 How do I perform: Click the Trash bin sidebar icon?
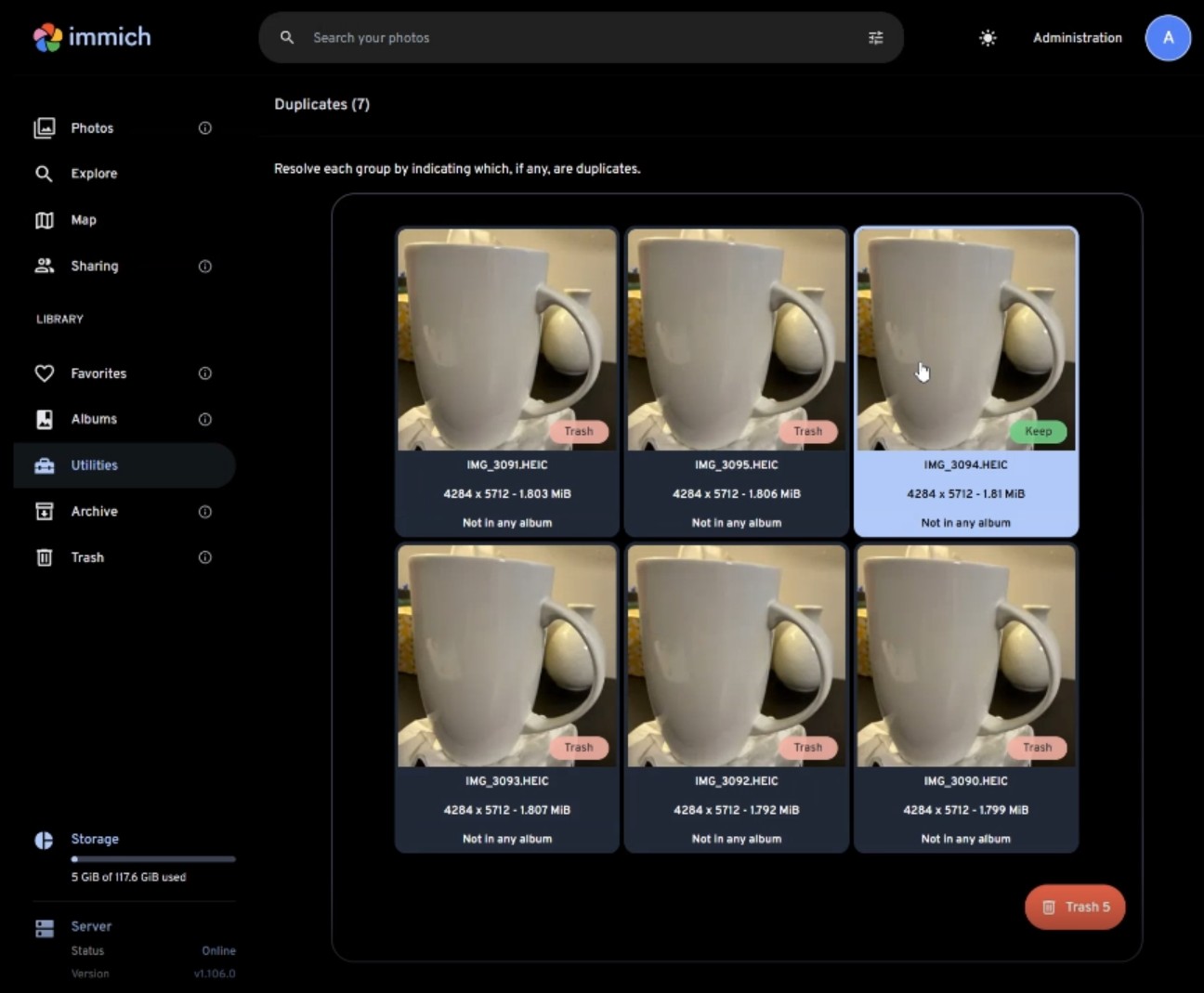tap(44, 557)
